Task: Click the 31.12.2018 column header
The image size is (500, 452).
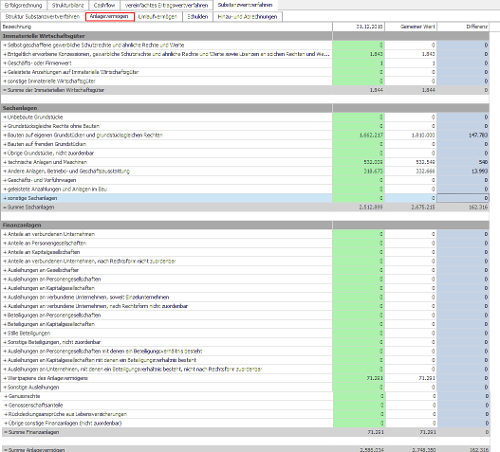Action: (359, 27)
